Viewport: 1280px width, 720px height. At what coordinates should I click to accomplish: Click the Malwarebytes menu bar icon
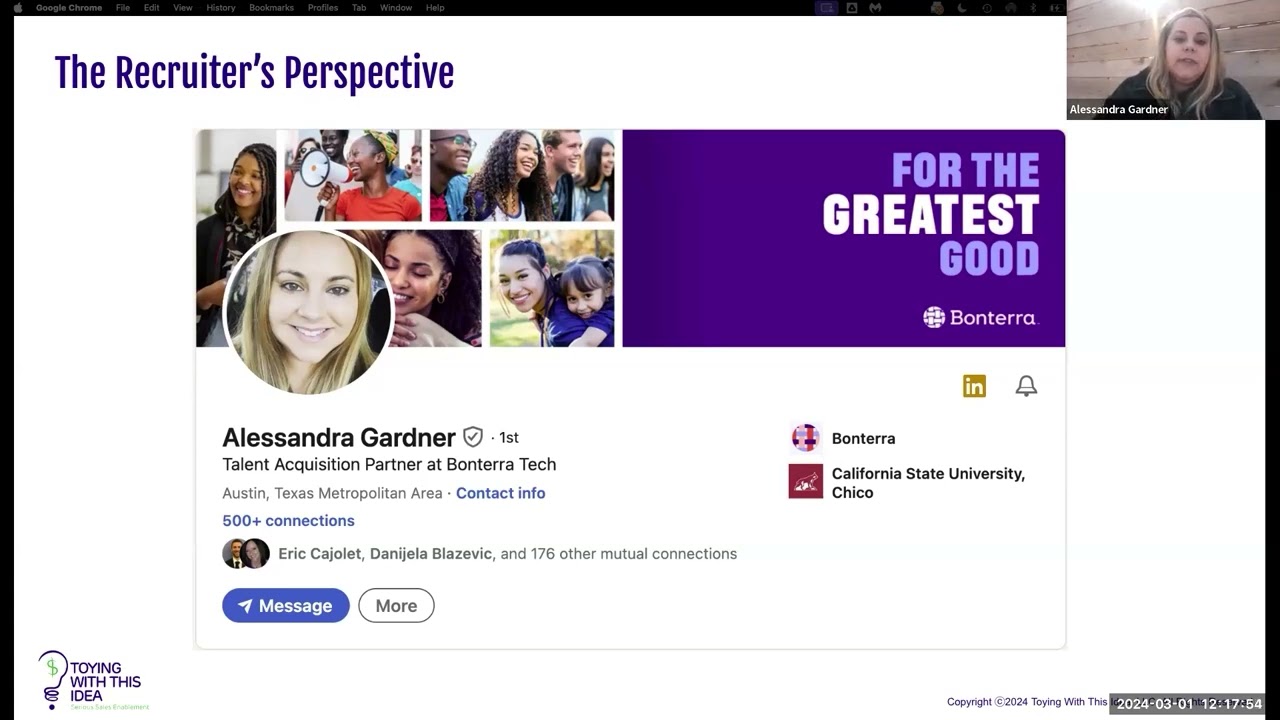coord(876,8)
